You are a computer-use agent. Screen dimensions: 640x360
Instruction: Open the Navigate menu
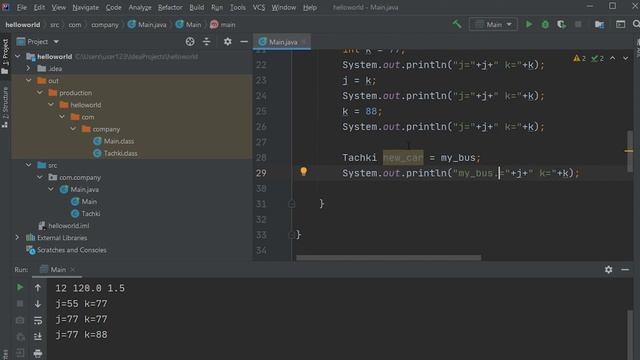pyautogui.click(x=85, y=7)
